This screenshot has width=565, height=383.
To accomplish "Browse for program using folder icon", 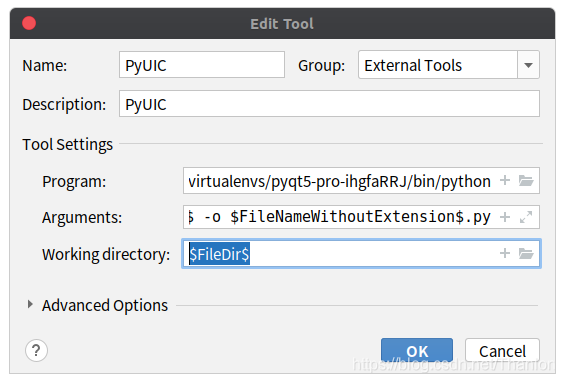I will click(526, 180).
